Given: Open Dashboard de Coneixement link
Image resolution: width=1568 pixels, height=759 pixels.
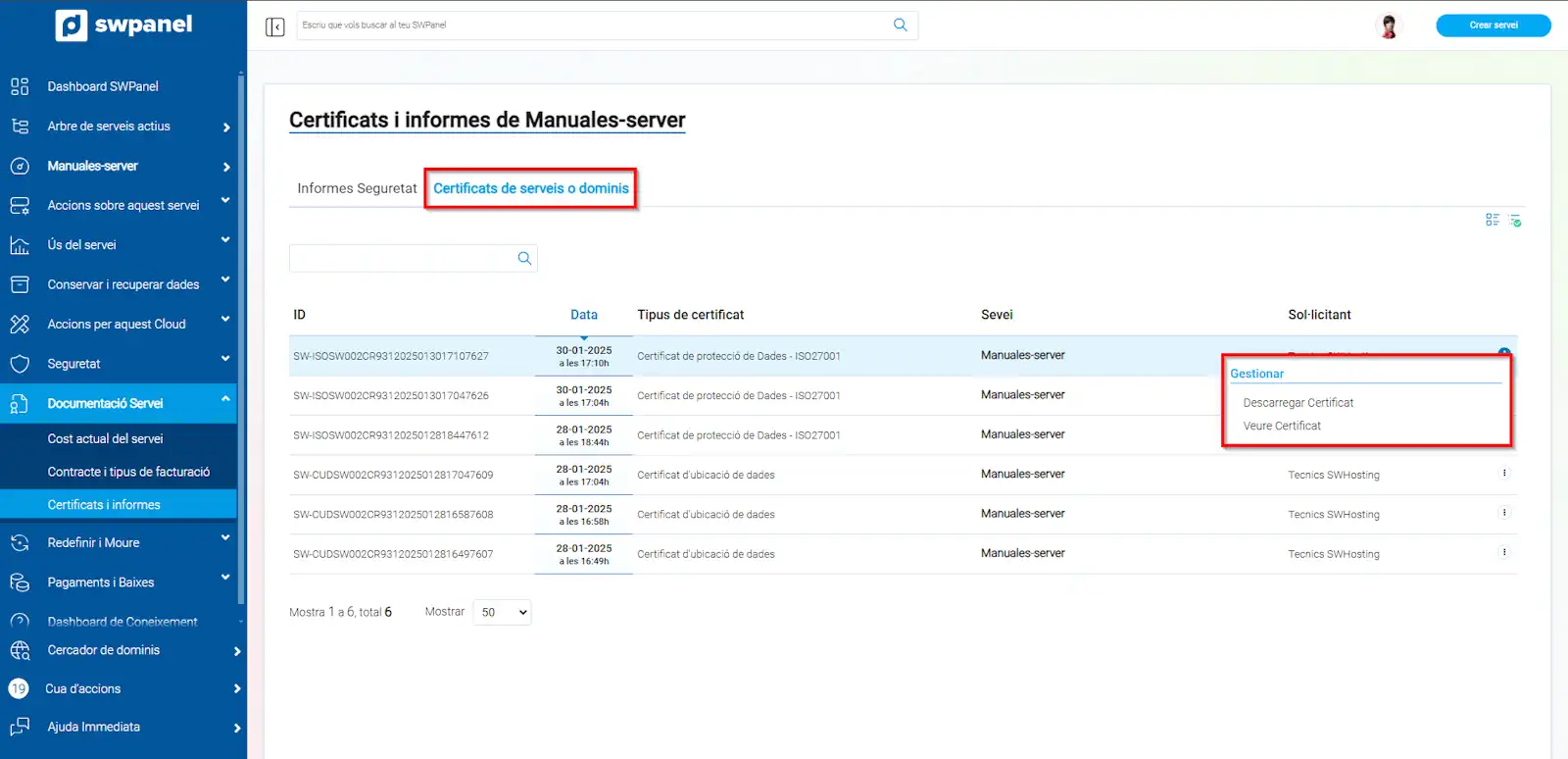Looking at the screenshot, I should (122, 622).
